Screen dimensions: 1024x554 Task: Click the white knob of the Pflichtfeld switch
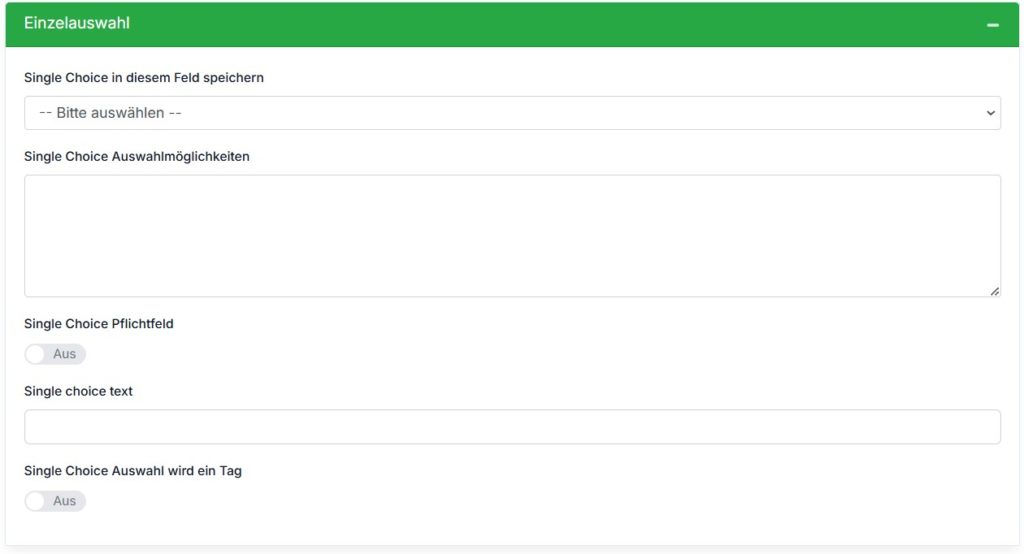35,354
